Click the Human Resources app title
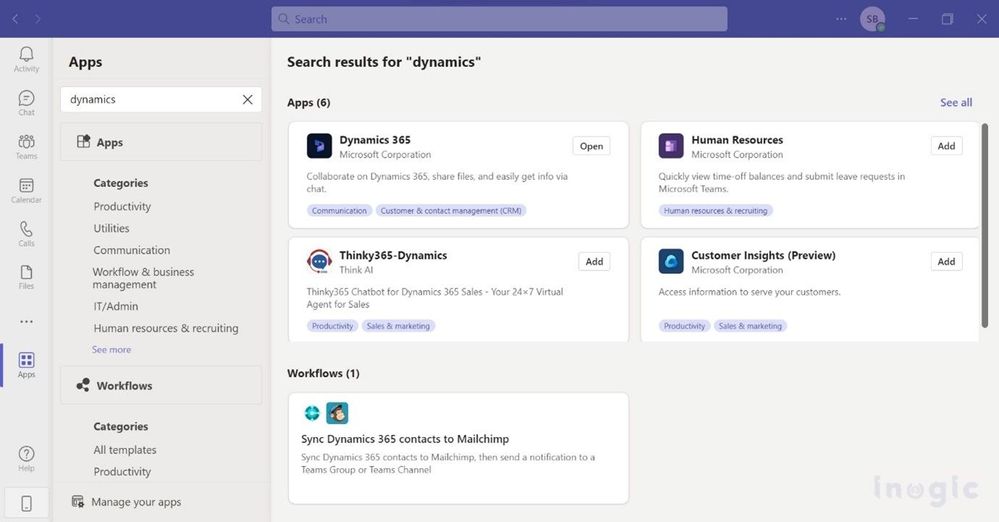999x522 pixels. click(737, 140)
